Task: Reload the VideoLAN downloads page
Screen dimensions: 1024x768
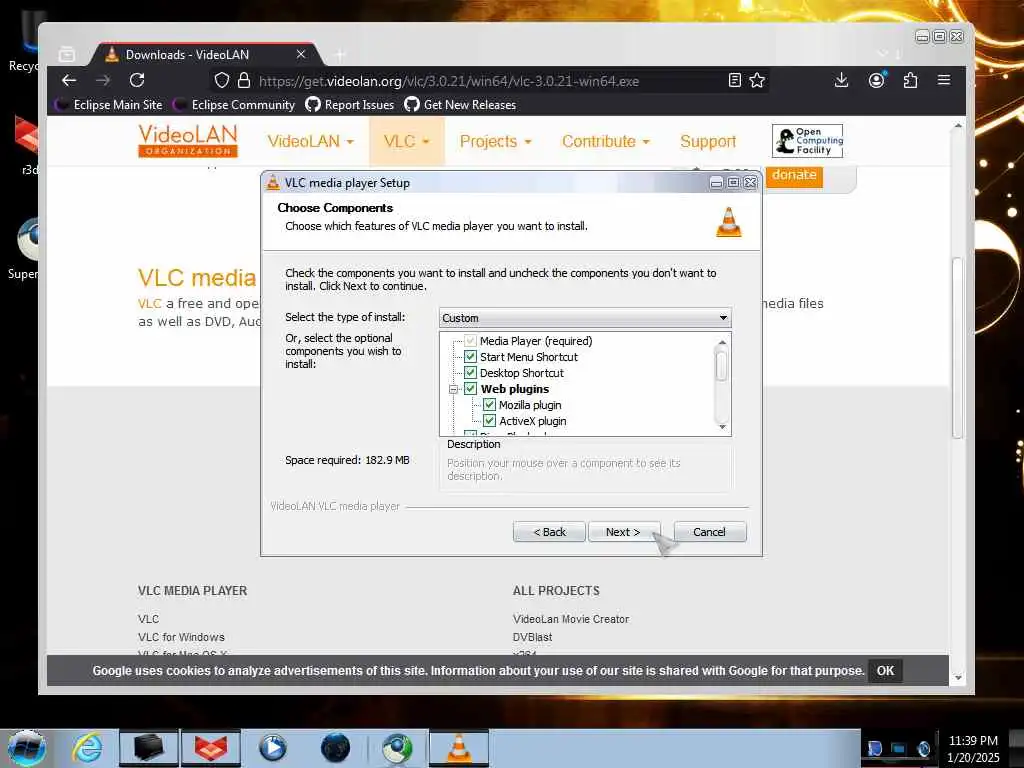Action: coord(136,80)
